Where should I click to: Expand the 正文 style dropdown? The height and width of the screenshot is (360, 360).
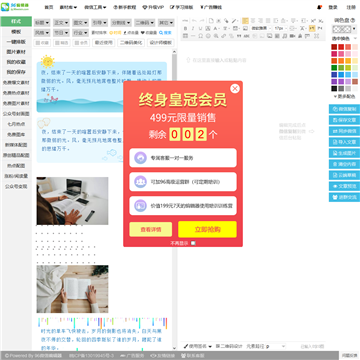click(61, 23)
